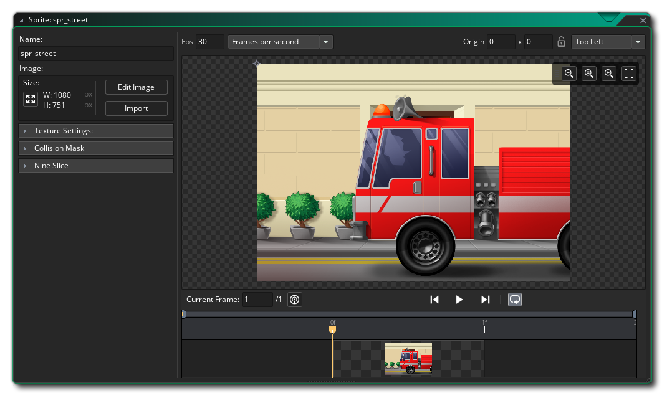The image size is (663, 400).
Task: Click the sprite origin crosshair marker
Action: pyautogui.click(x=256, y=64)
